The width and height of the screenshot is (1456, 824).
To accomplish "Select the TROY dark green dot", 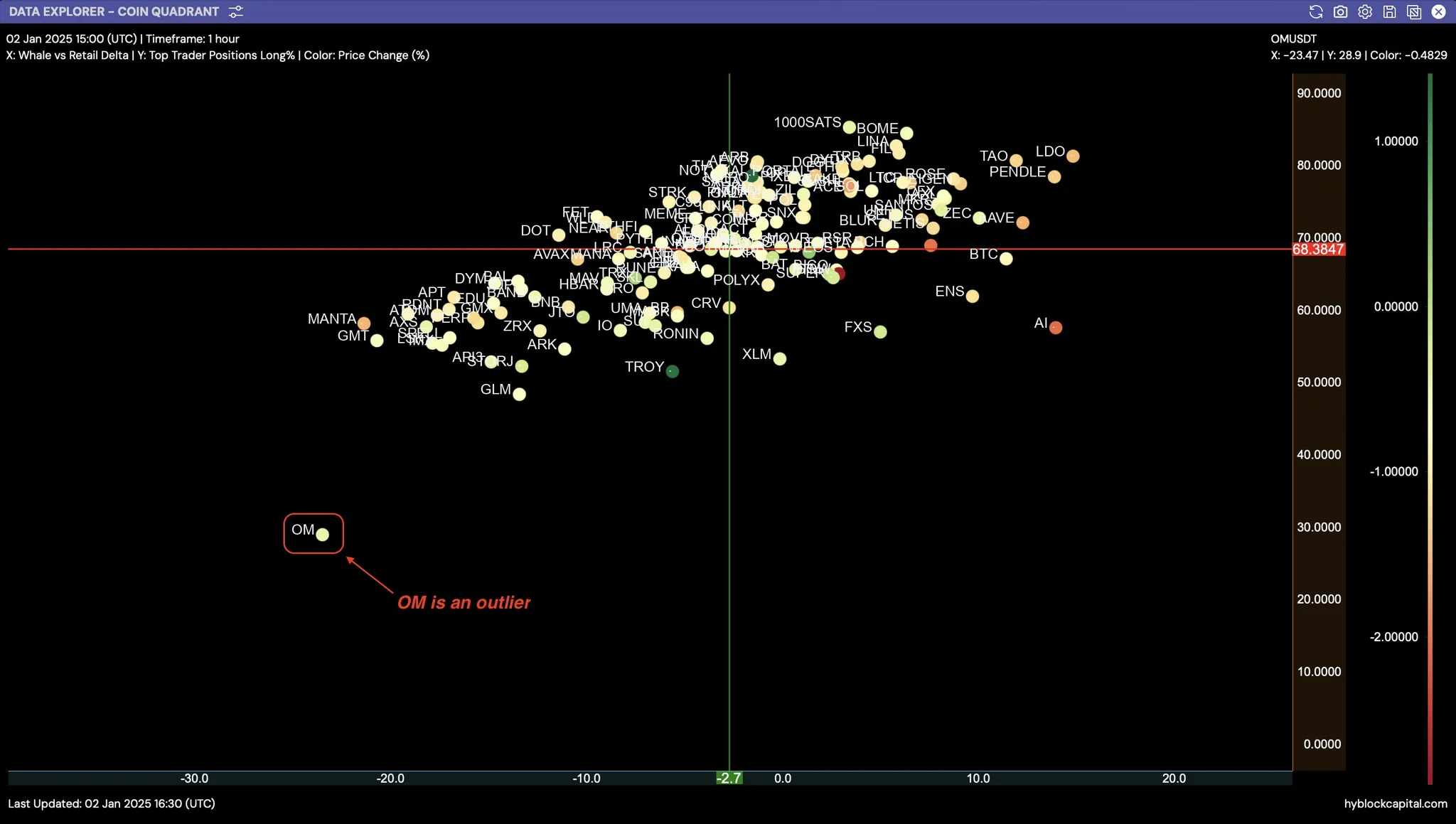I will [672, 371].
